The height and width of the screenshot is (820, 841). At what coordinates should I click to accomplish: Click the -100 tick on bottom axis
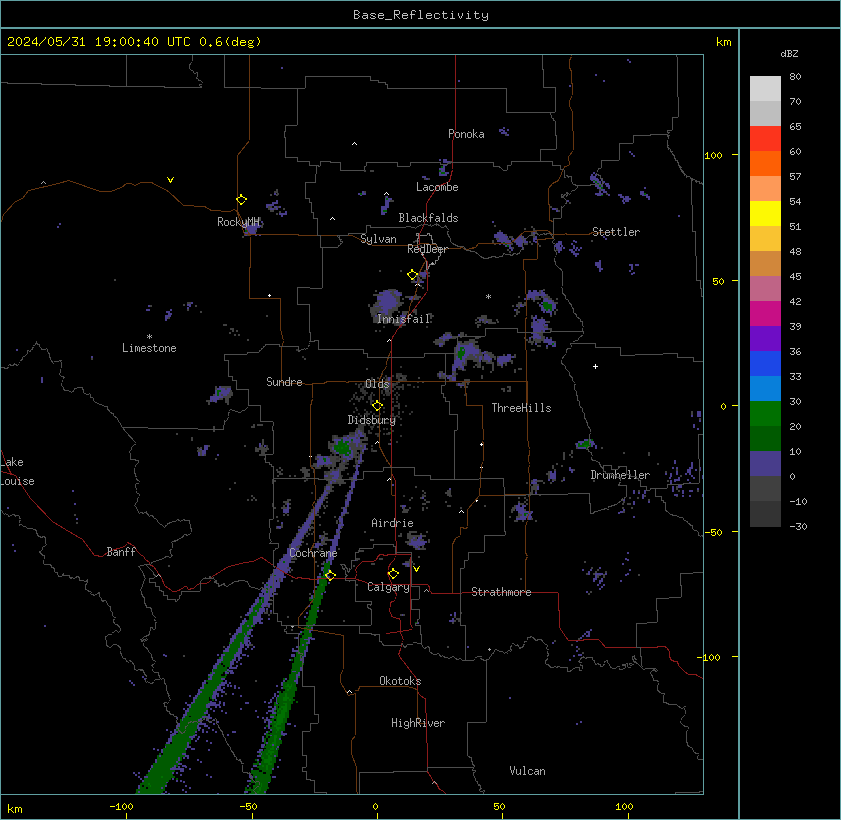122,807
